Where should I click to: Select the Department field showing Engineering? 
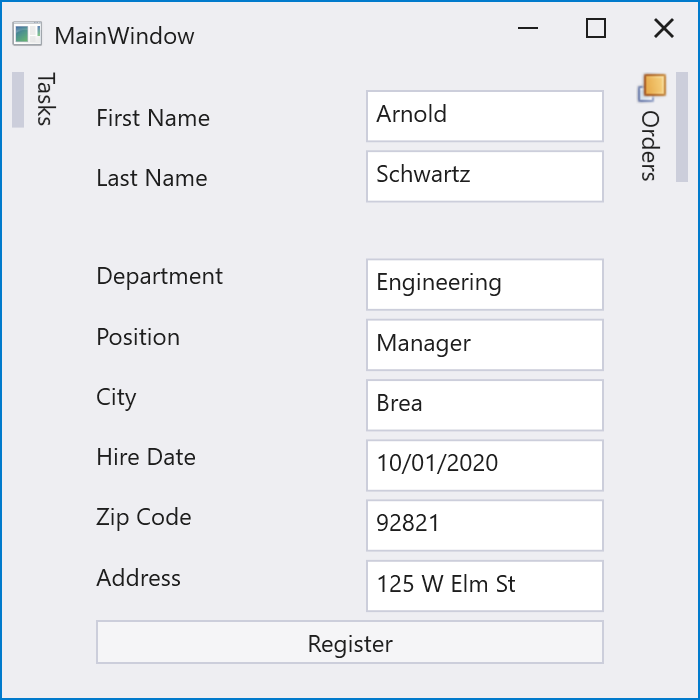(485, 284)
